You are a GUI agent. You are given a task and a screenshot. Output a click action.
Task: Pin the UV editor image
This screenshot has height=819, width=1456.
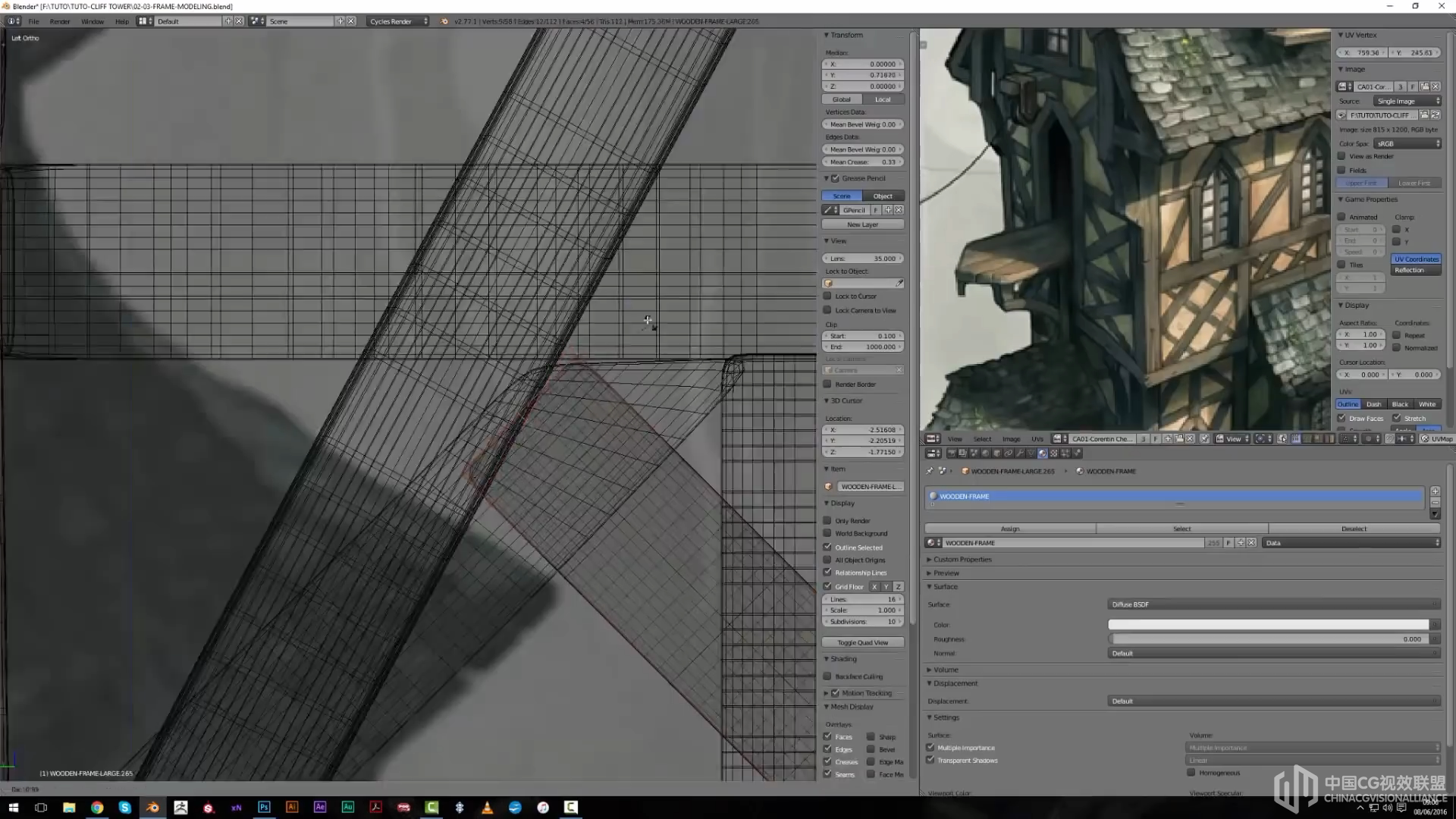tap(1204, 438)
